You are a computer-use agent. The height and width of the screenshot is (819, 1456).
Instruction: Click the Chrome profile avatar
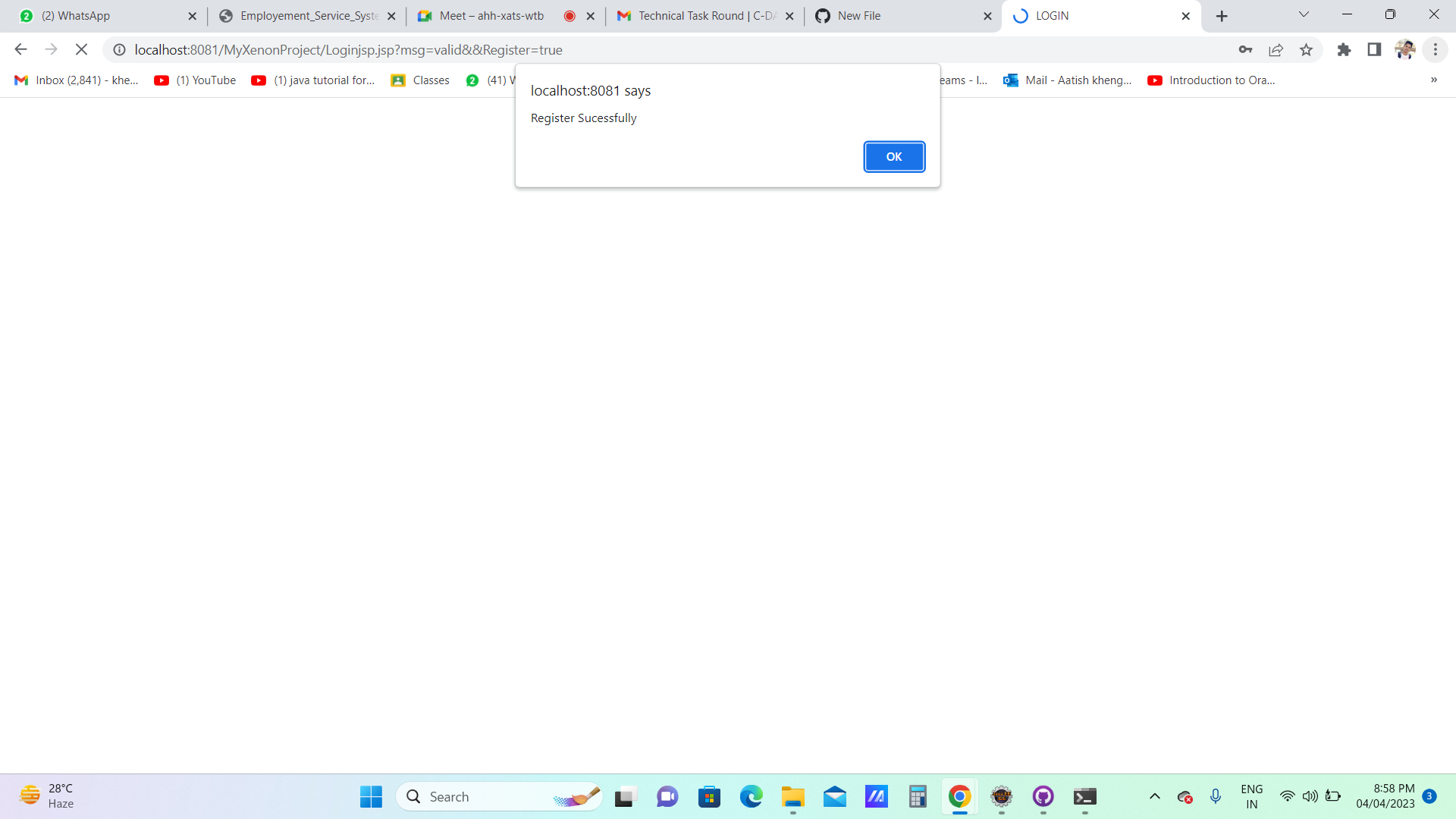[x=1406, y=49]
